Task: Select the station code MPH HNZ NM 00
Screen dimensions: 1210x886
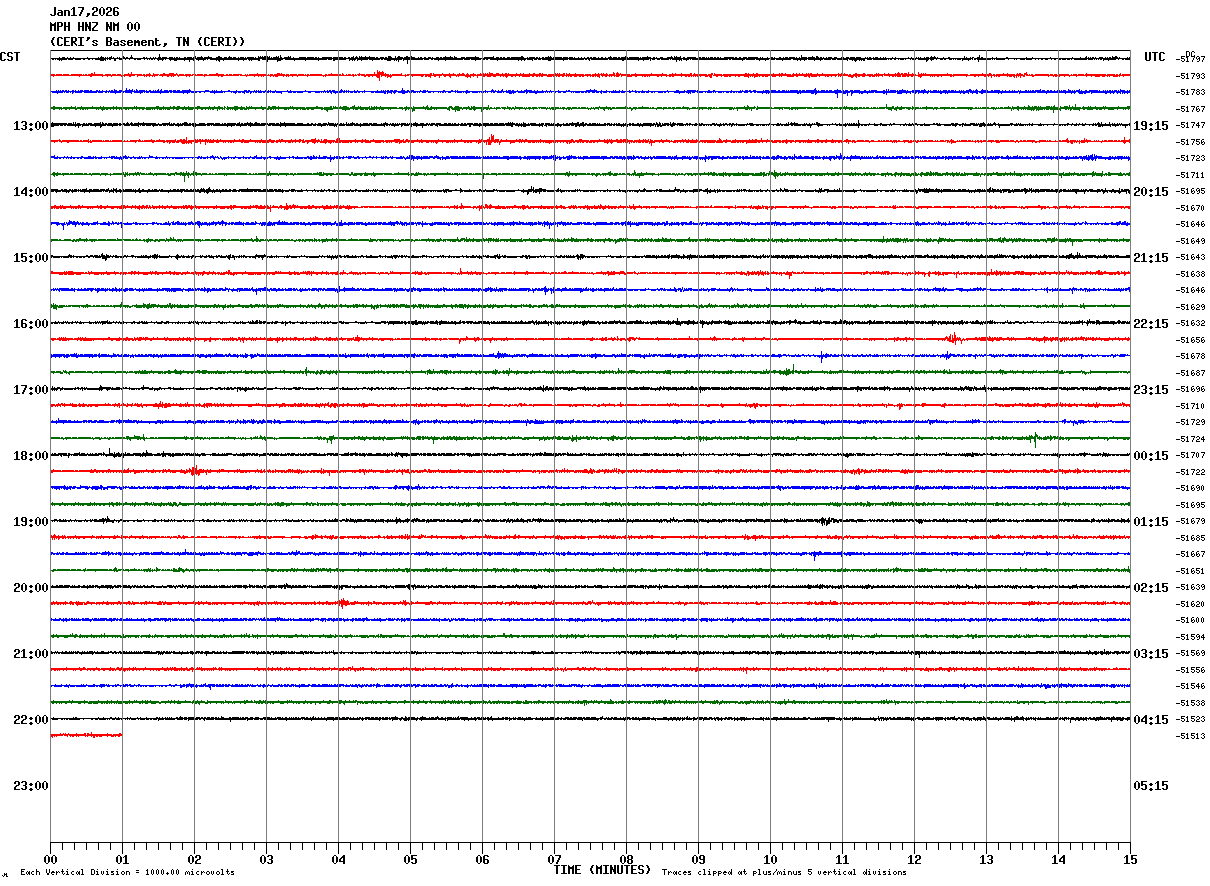Action: pyautogui.click(x=95, y=27)
